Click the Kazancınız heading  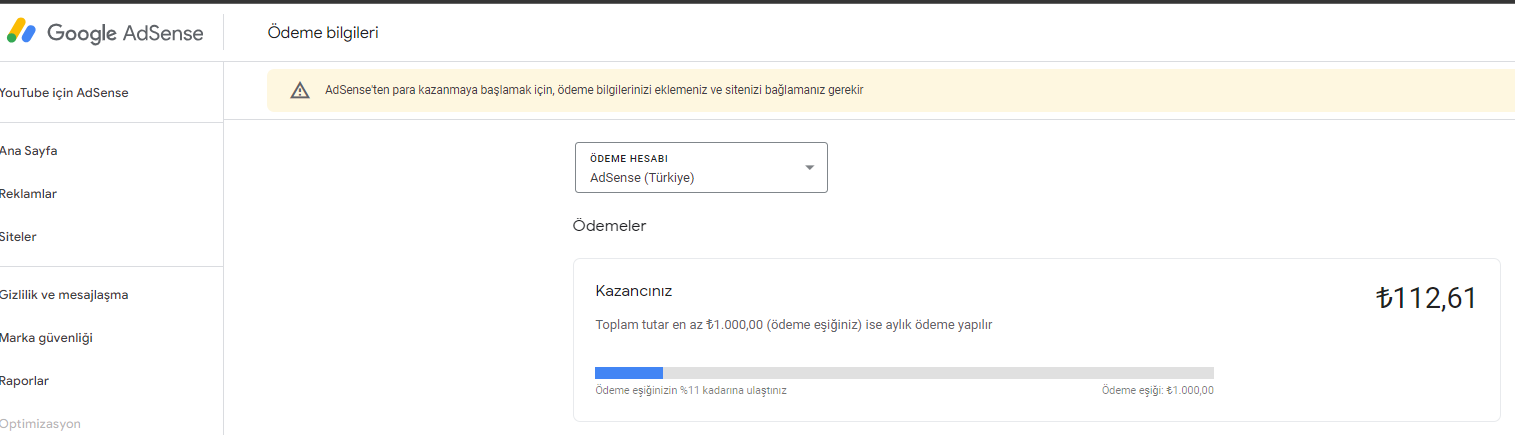[x=634, y=291]
